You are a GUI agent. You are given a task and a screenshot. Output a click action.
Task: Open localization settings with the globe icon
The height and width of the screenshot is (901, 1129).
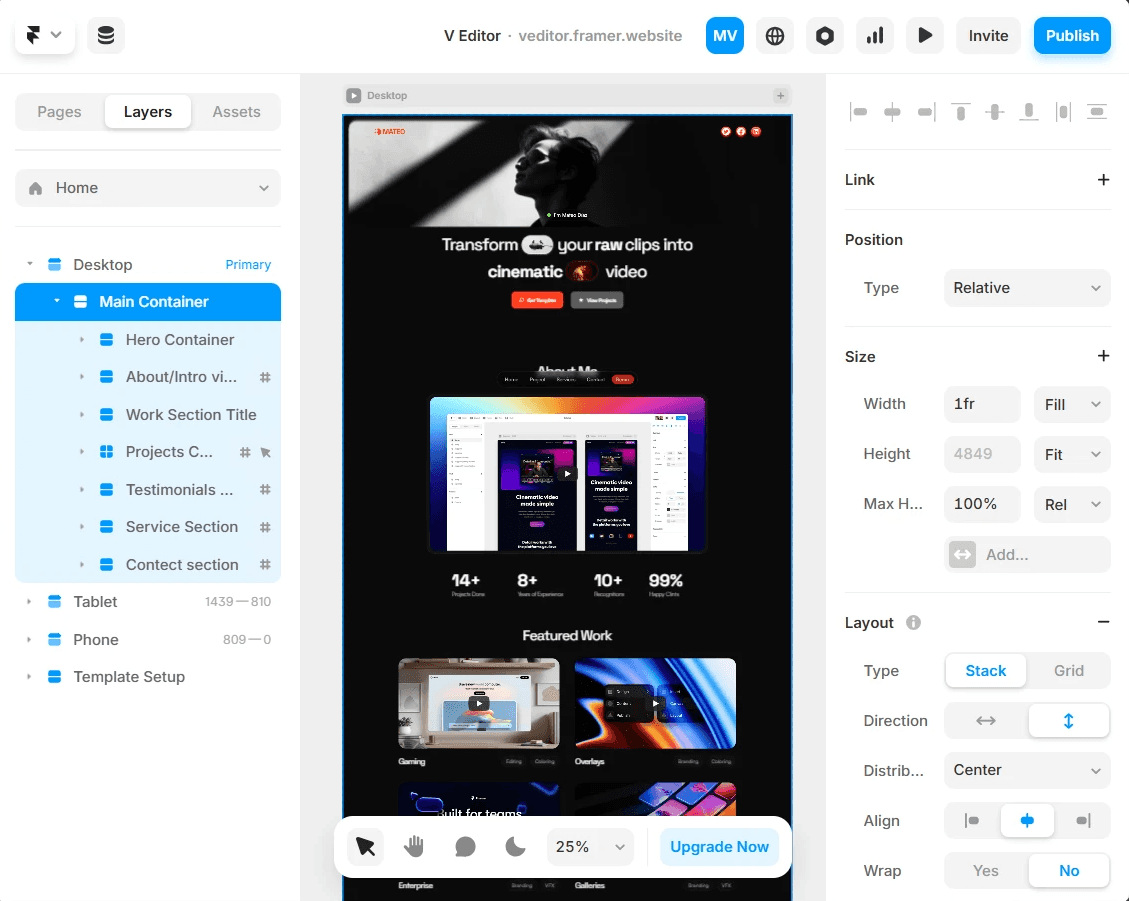(774, 35)
